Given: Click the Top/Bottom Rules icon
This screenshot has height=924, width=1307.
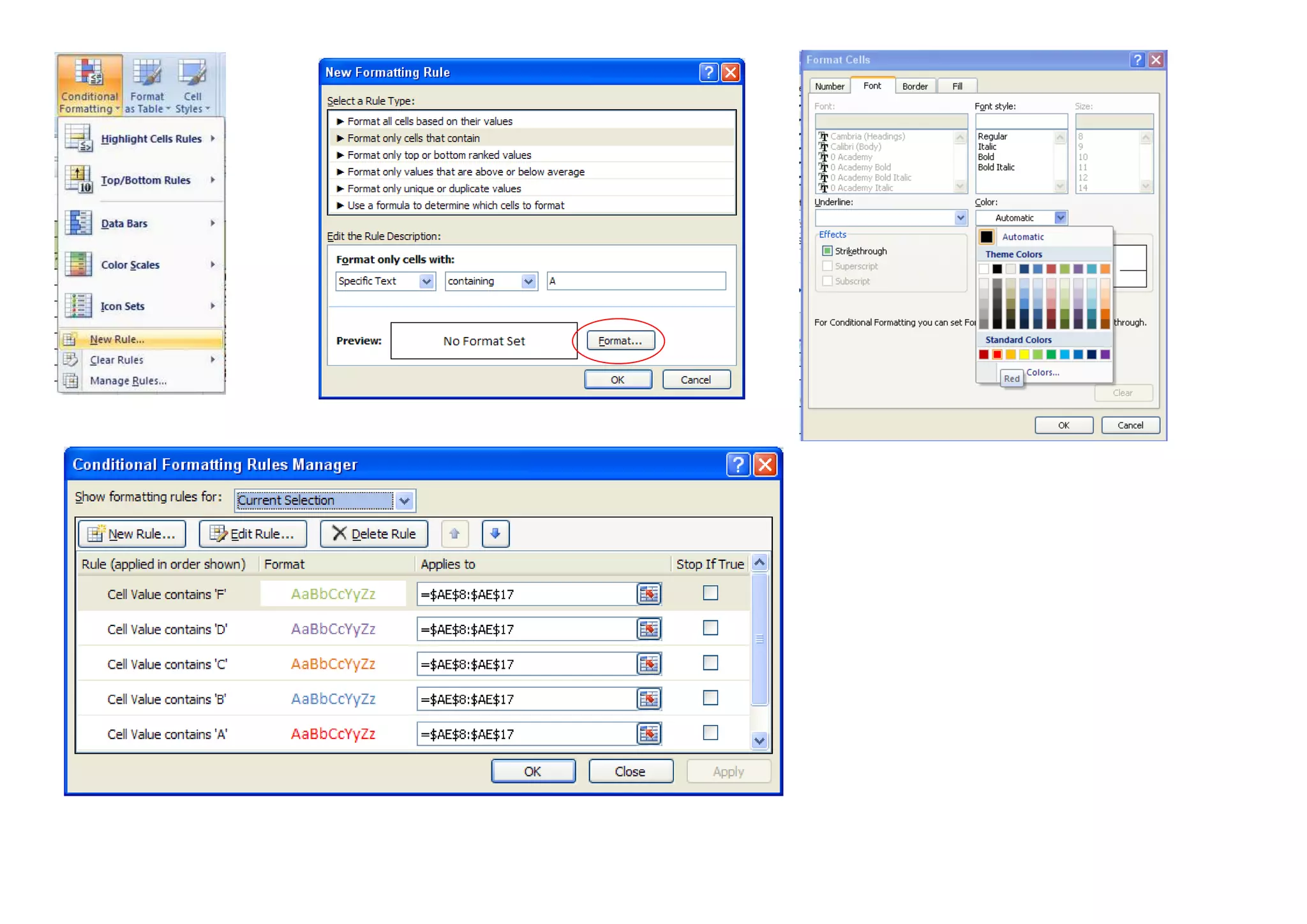Looking at the screenshot, I should pyautogui.click(x=79, y=179).
